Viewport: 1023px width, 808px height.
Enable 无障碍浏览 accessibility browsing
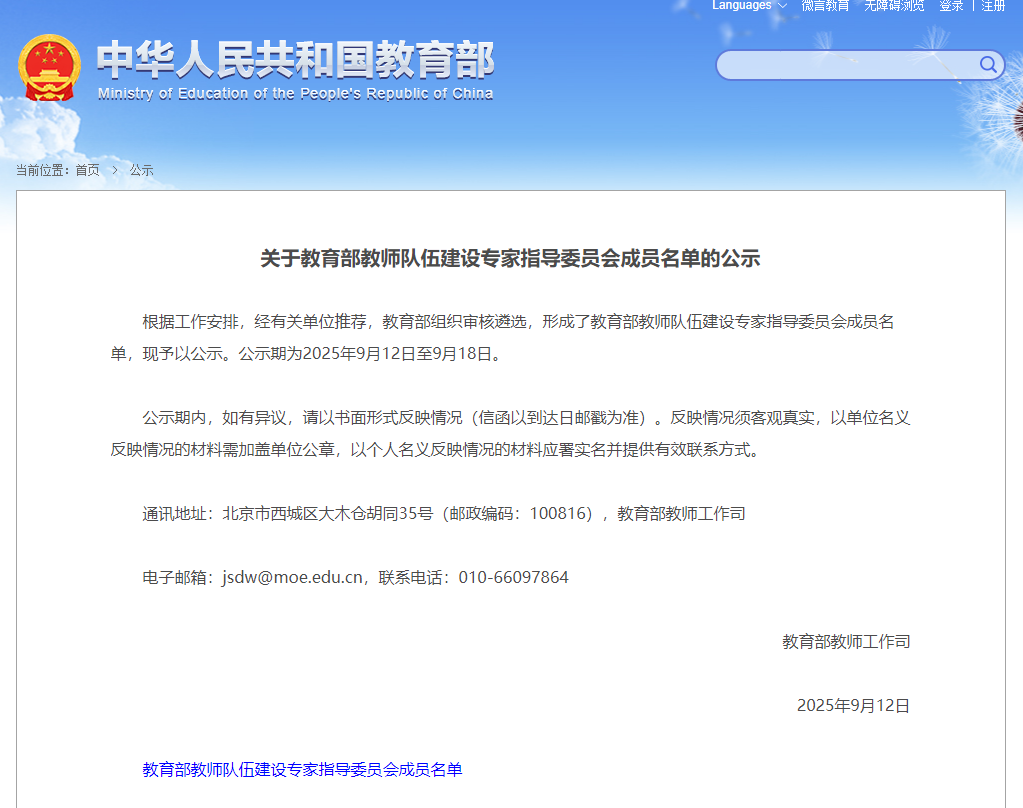pyautogui.click(x=894, y=6)
